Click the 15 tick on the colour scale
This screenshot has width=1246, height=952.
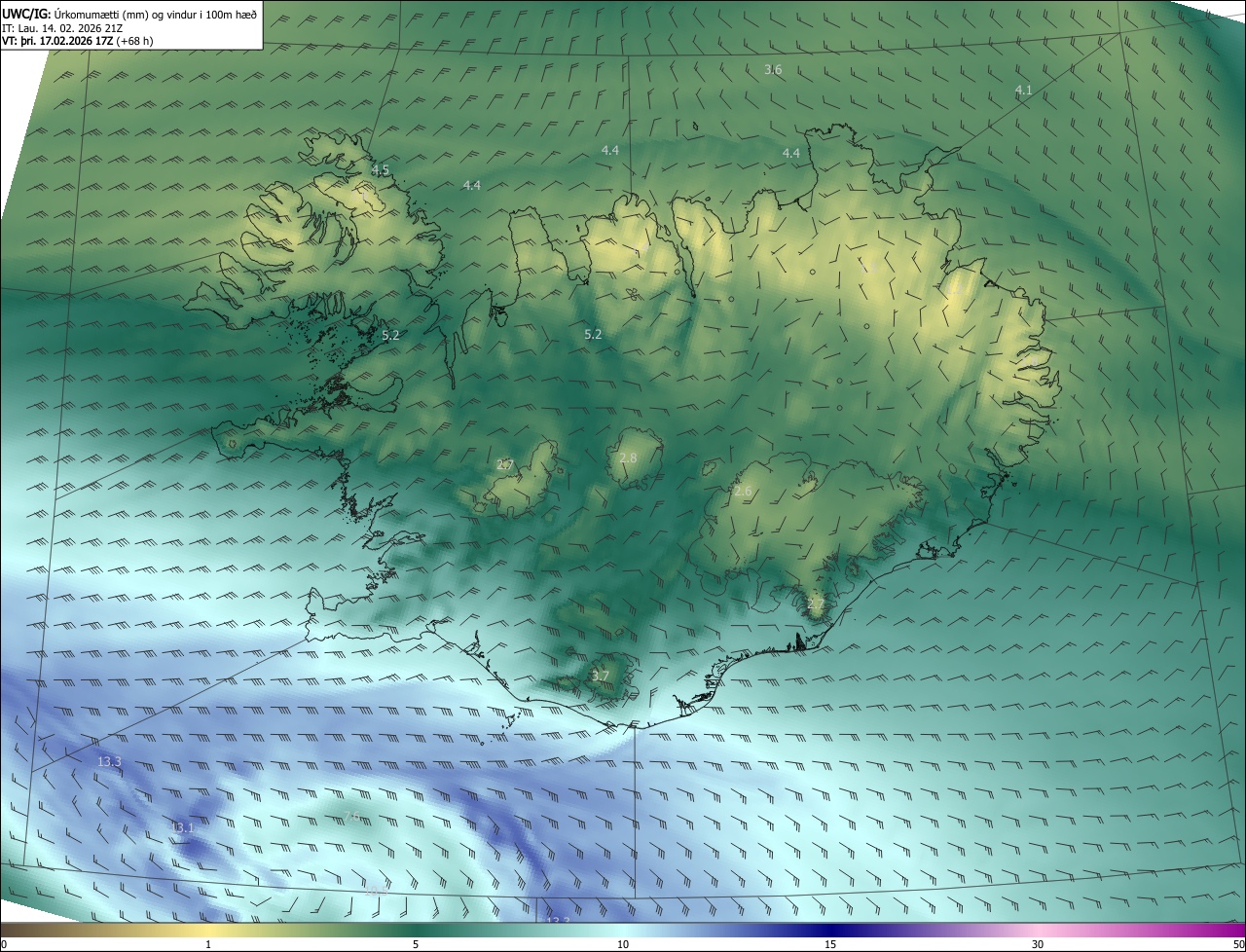coord(830,944)
